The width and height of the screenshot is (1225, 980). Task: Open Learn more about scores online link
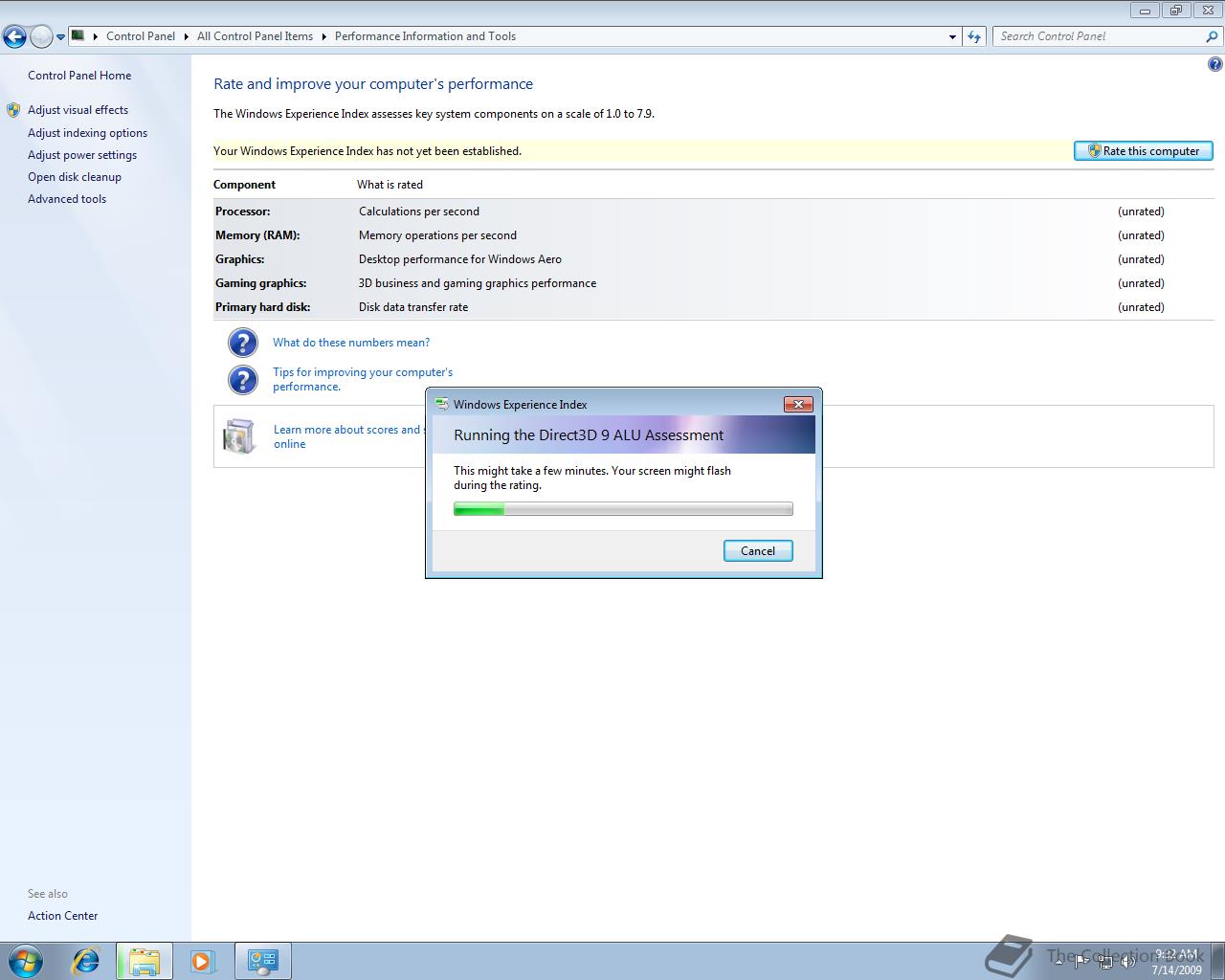pyautogui.click(x=347, y=436)
